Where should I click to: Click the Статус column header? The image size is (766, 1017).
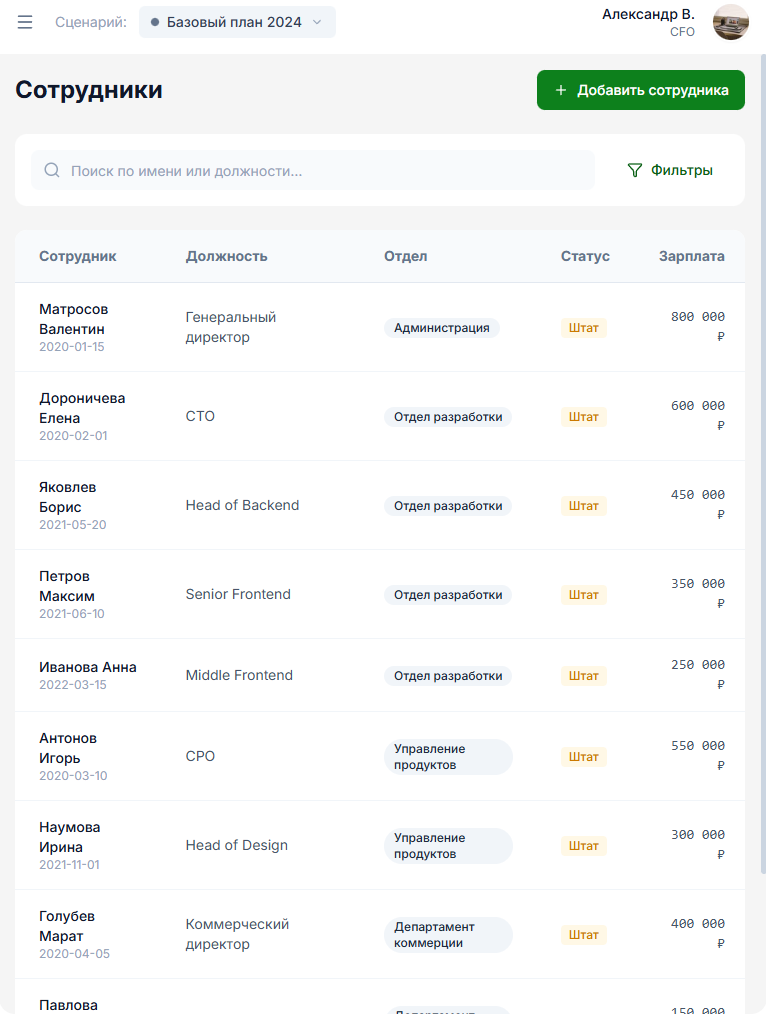click(585, 256)
